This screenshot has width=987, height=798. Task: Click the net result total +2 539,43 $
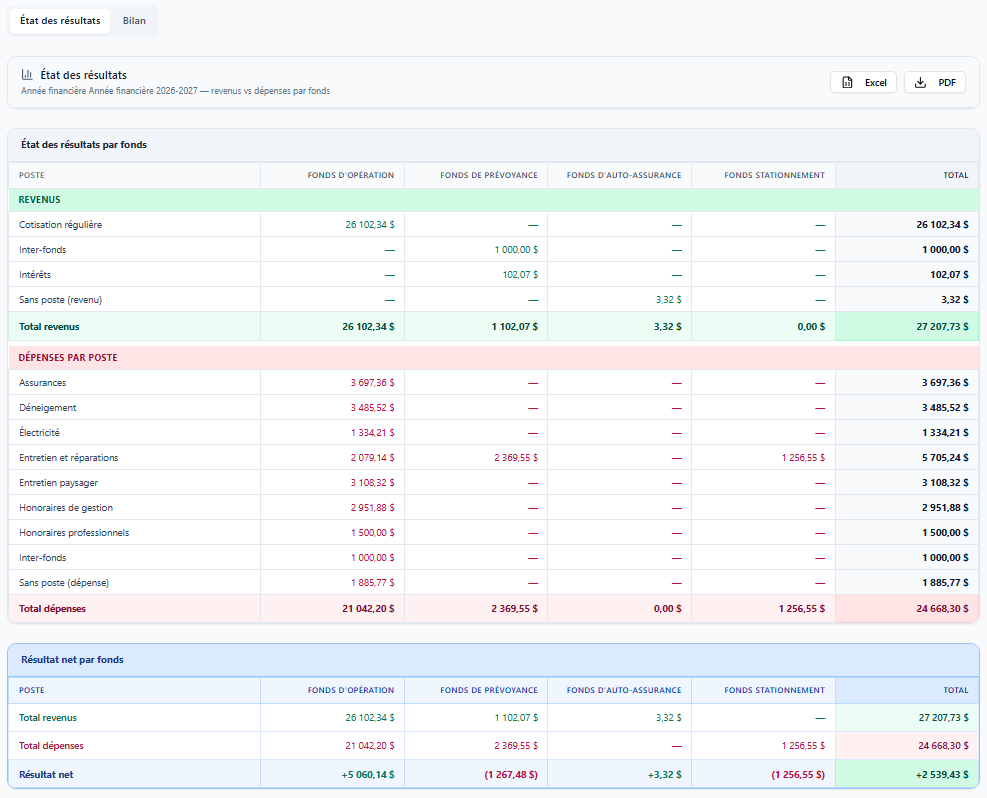pos(942,775)
